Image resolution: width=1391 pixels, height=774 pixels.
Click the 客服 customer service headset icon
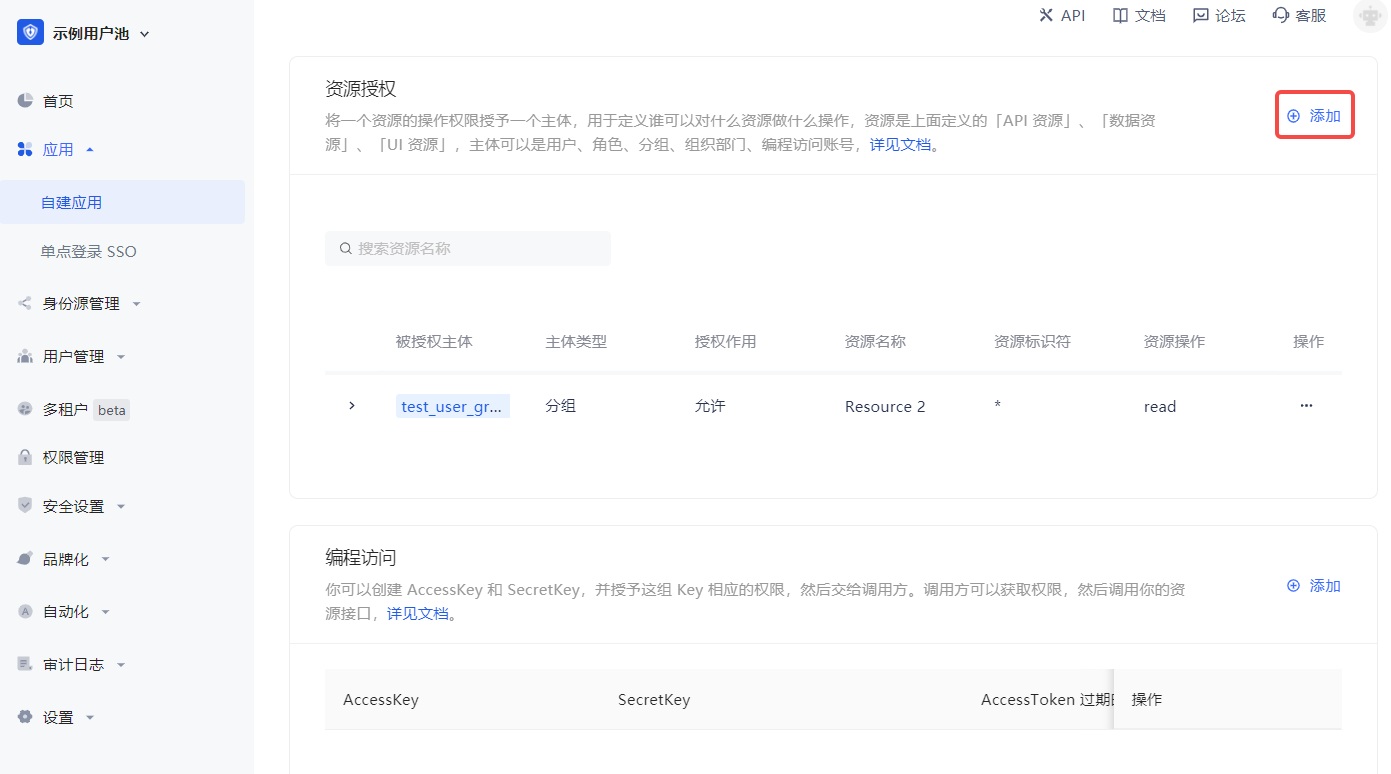pos(1281,15)
